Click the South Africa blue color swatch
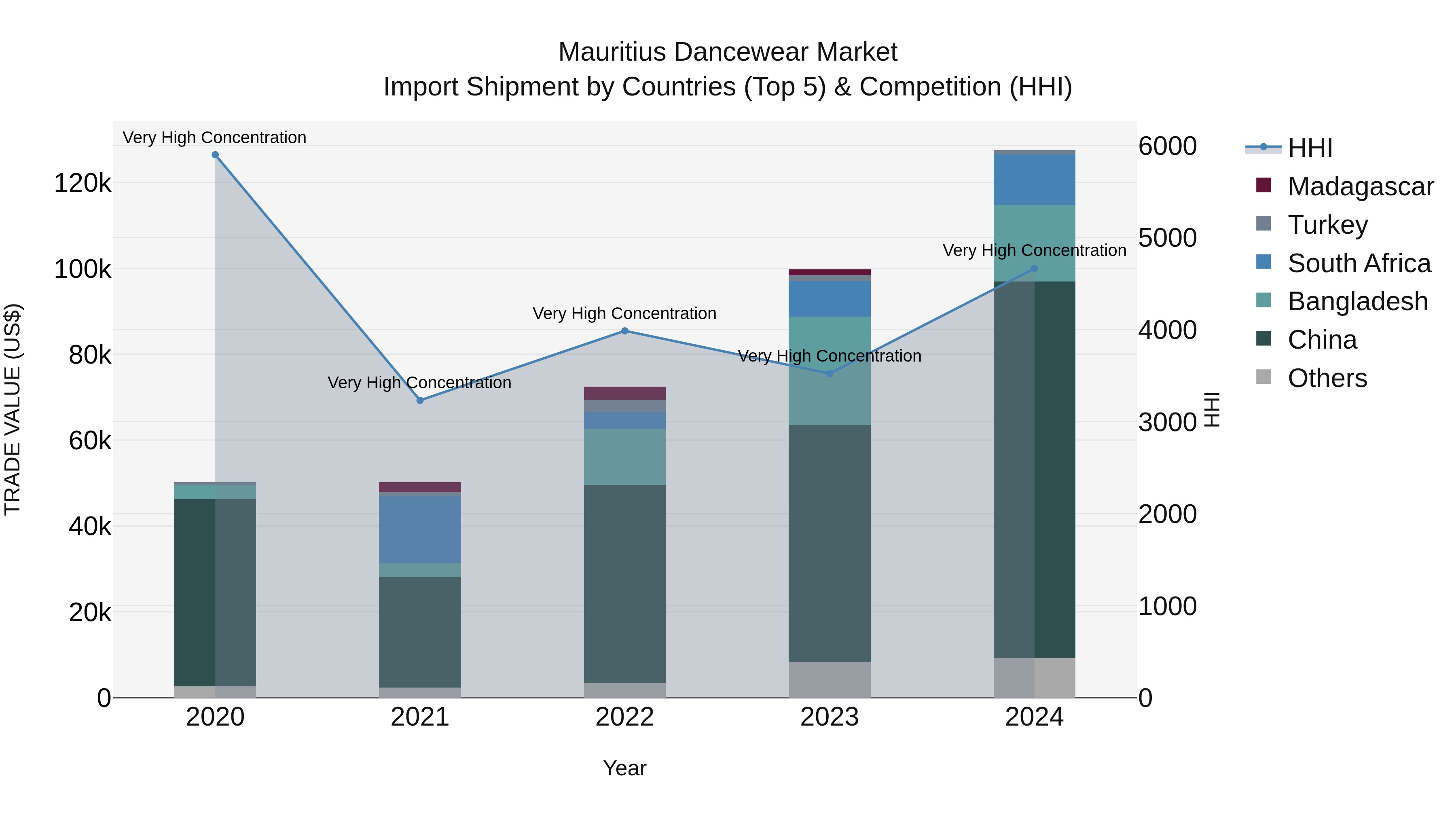The height and width of the screenshot is (819, 1456). [x=1263, y=262]
